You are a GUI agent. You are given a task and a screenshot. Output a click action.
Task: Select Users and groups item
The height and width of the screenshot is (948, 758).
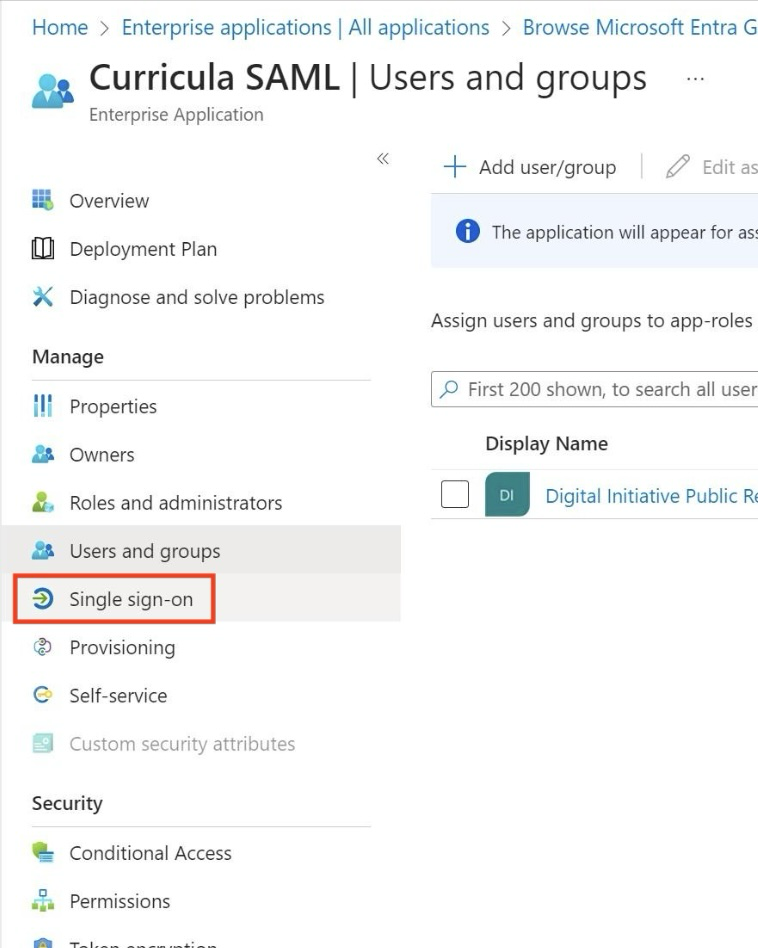click(201, 549)
